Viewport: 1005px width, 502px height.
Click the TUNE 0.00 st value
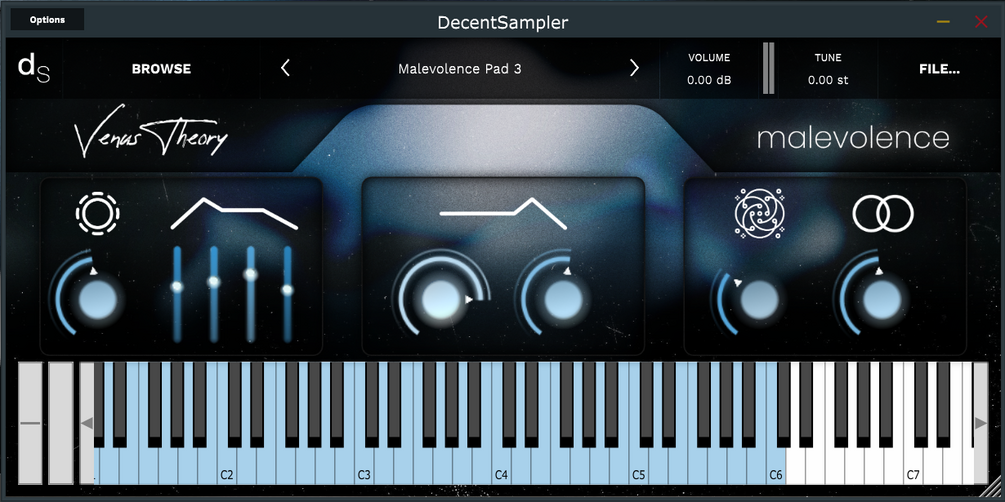[827, 80]
